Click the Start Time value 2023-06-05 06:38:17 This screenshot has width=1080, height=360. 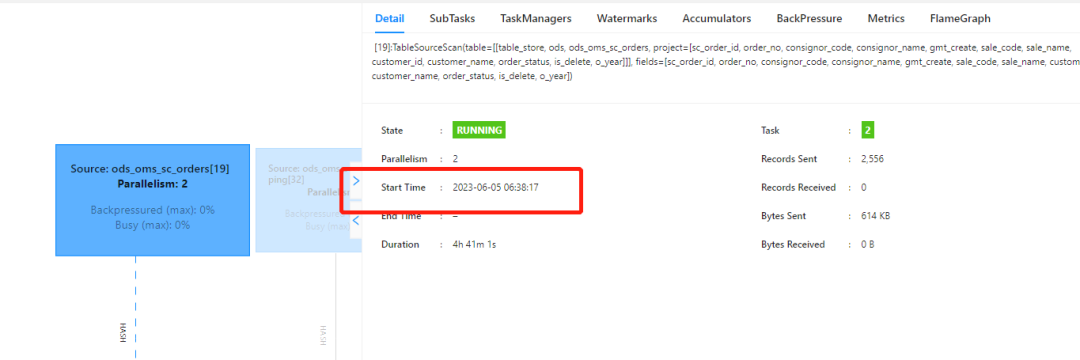[x=495, y=187]
